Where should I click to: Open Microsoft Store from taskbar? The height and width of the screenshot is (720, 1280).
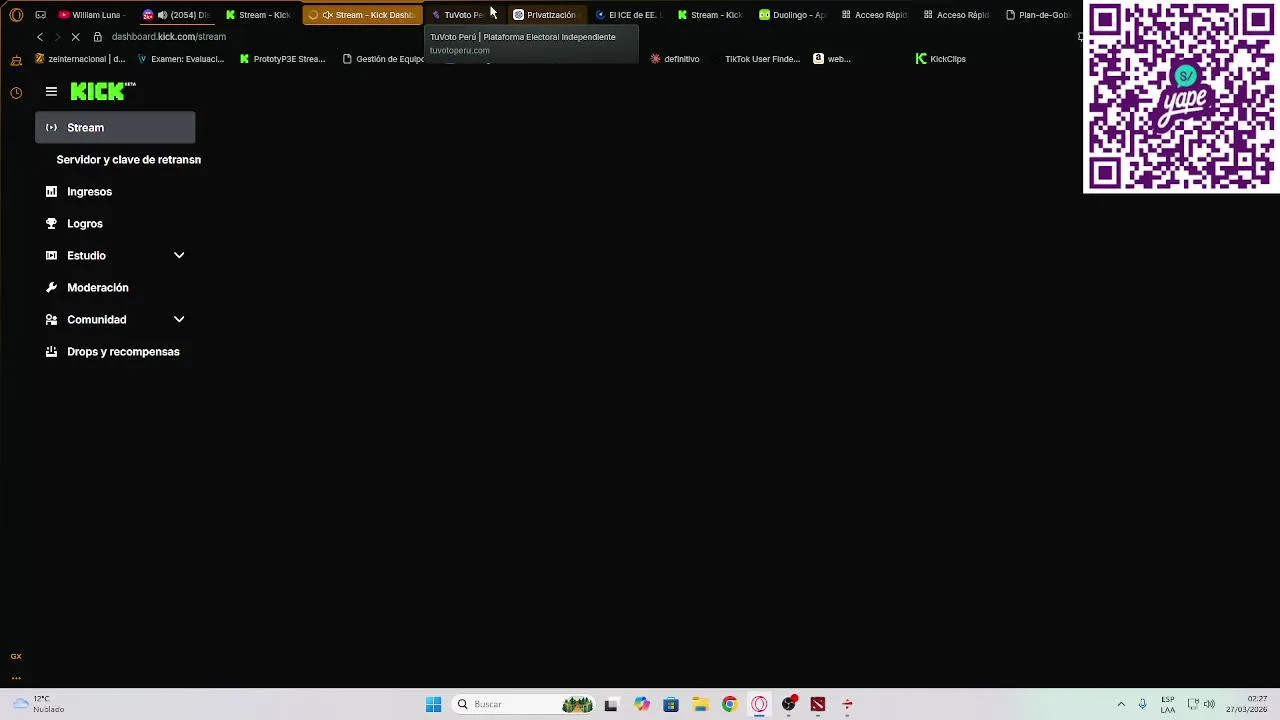(x=671, y=704)
